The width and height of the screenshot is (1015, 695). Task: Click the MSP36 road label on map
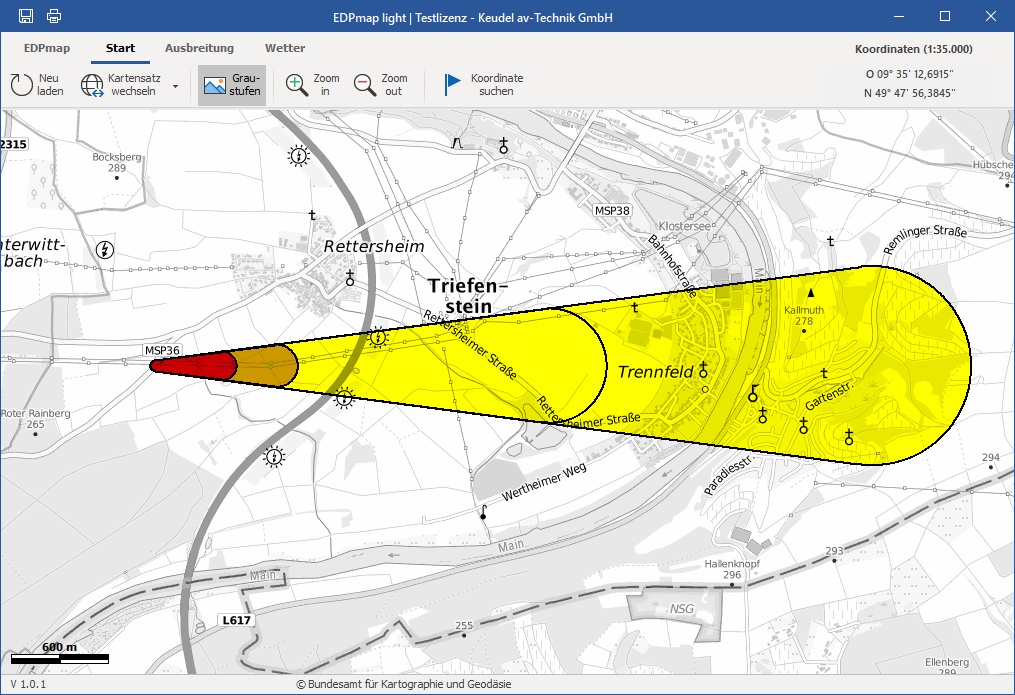(162, 351)
